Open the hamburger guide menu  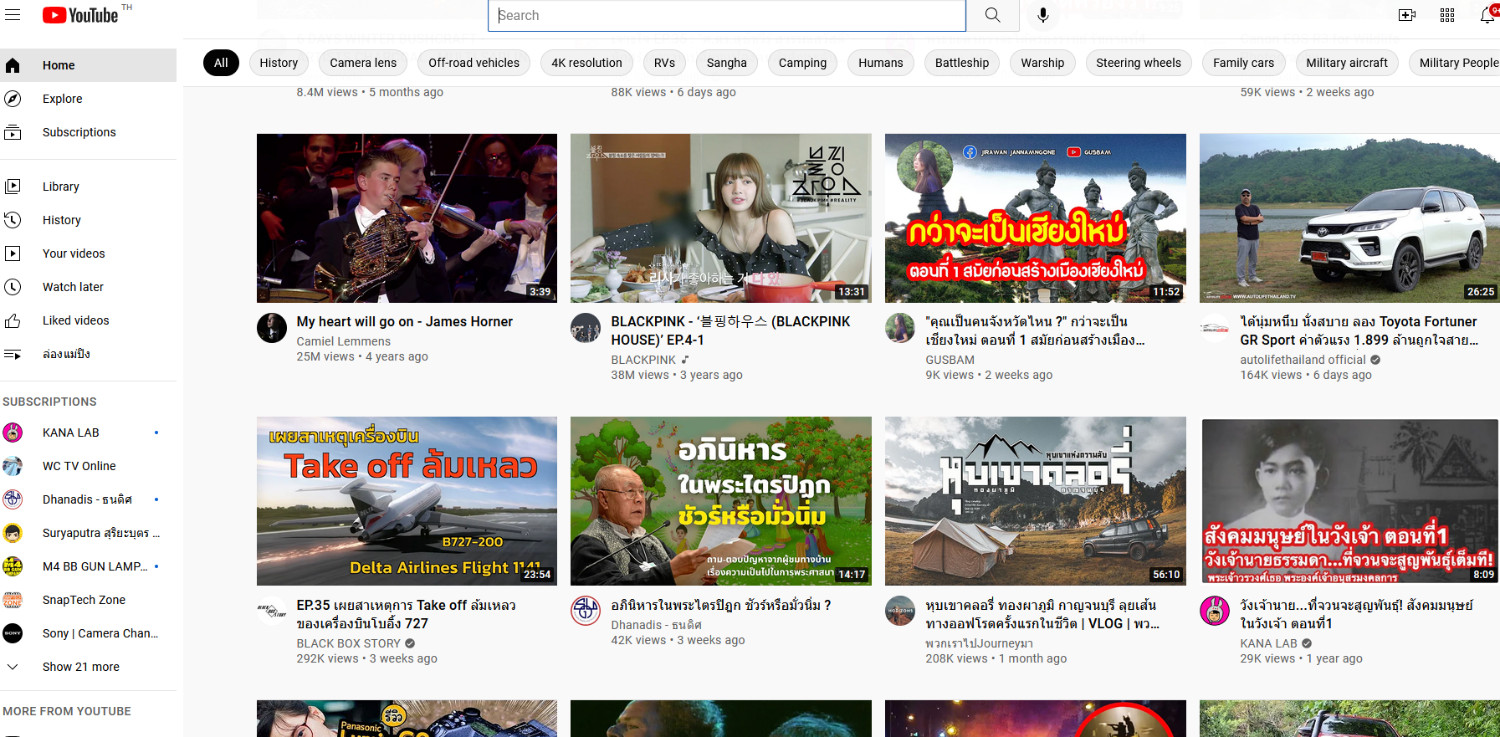pos(13,15)
